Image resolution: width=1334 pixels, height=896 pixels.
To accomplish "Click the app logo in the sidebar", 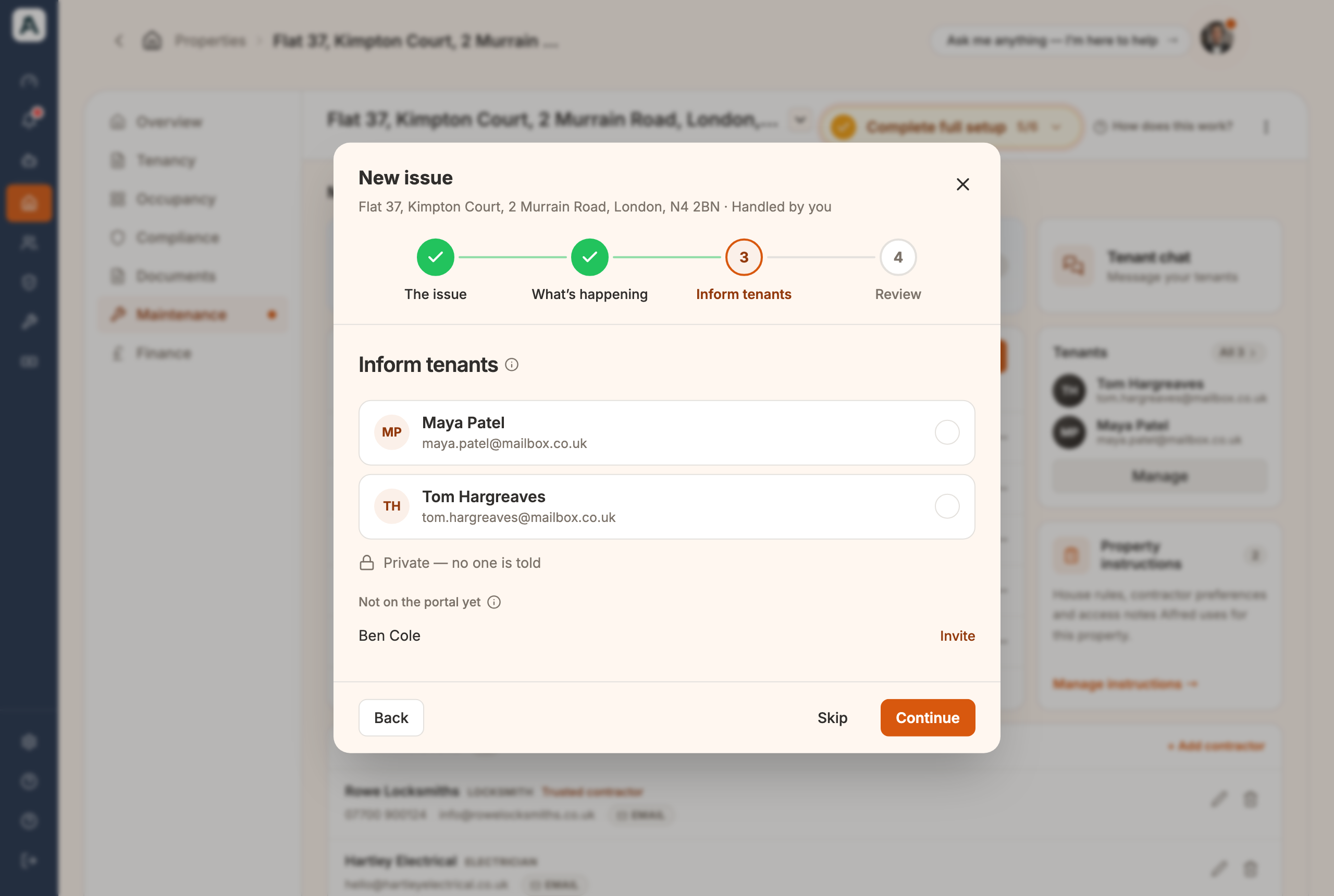I will pyautogui.click(x=29, y=25).
